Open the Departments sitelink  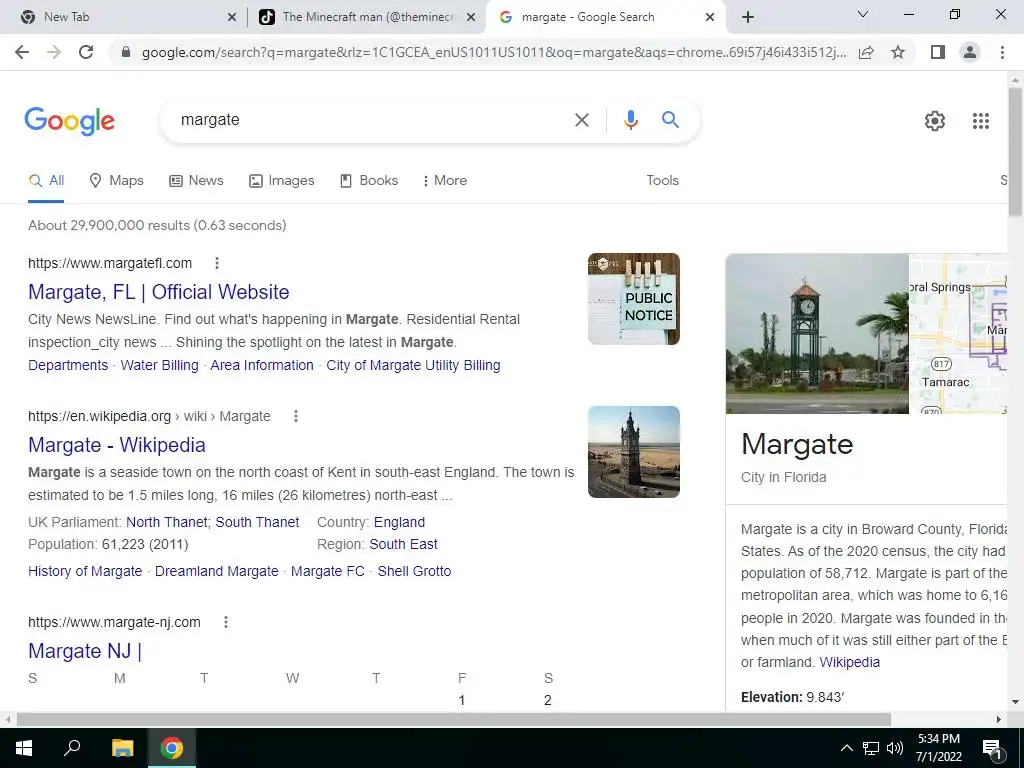[x=68, y=366]
